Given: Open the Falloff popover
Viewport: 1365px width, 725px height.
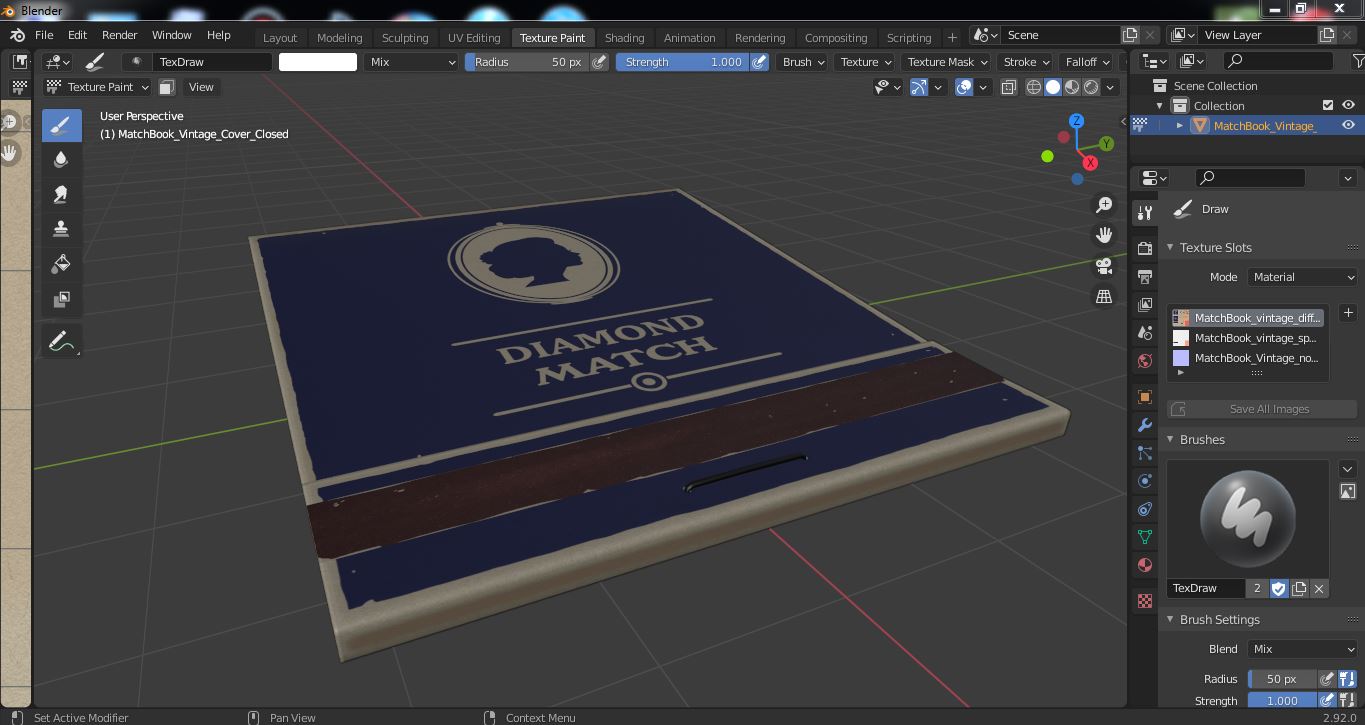Looking at the screenshot, I should coord(1088,62).
